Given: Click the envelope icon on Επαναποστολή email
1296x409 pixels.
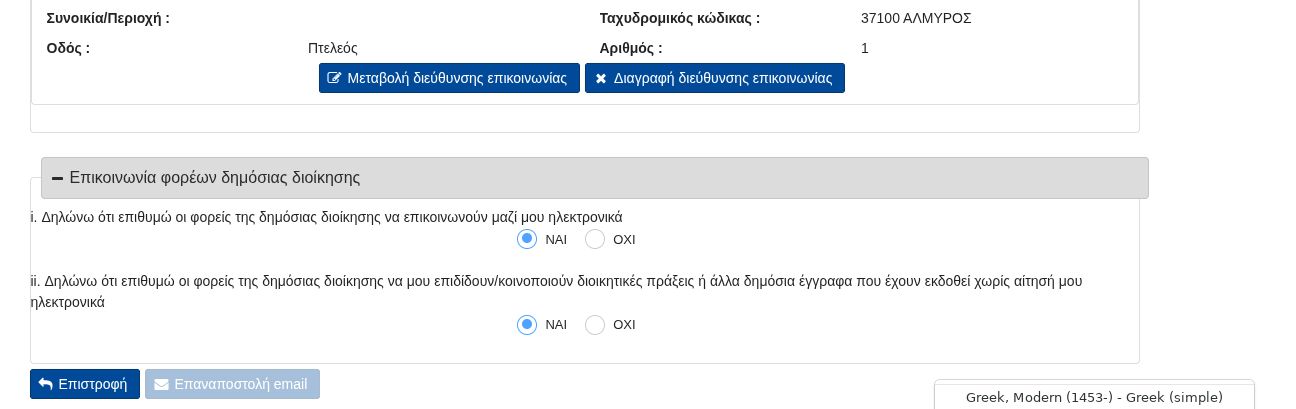Looking at the screenshot, I should tap(161, 384).
